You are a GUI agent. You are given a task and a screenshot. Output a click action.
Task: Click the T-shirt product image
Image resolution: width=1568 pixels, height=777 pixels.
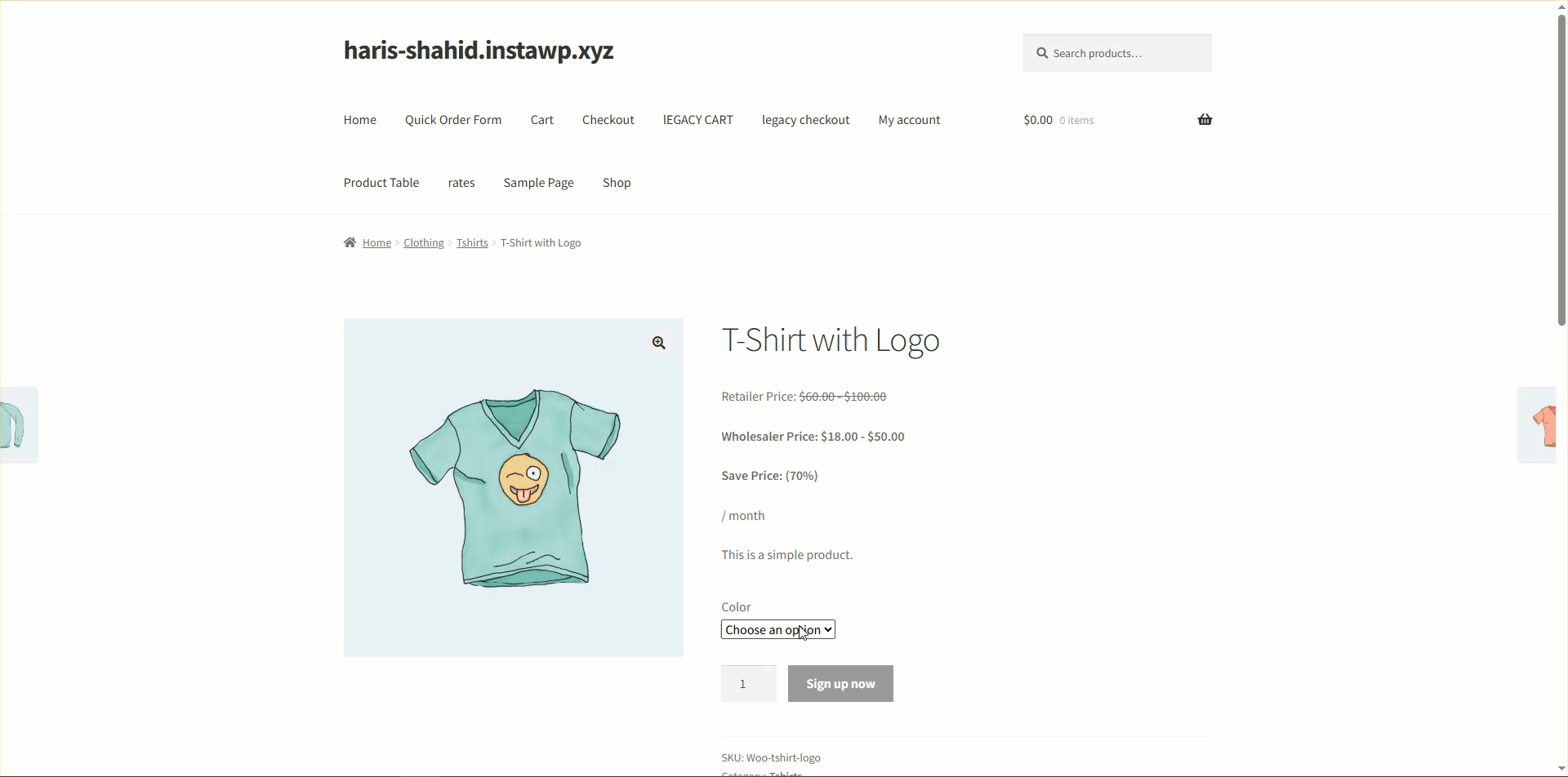click(x=514, y=487)
